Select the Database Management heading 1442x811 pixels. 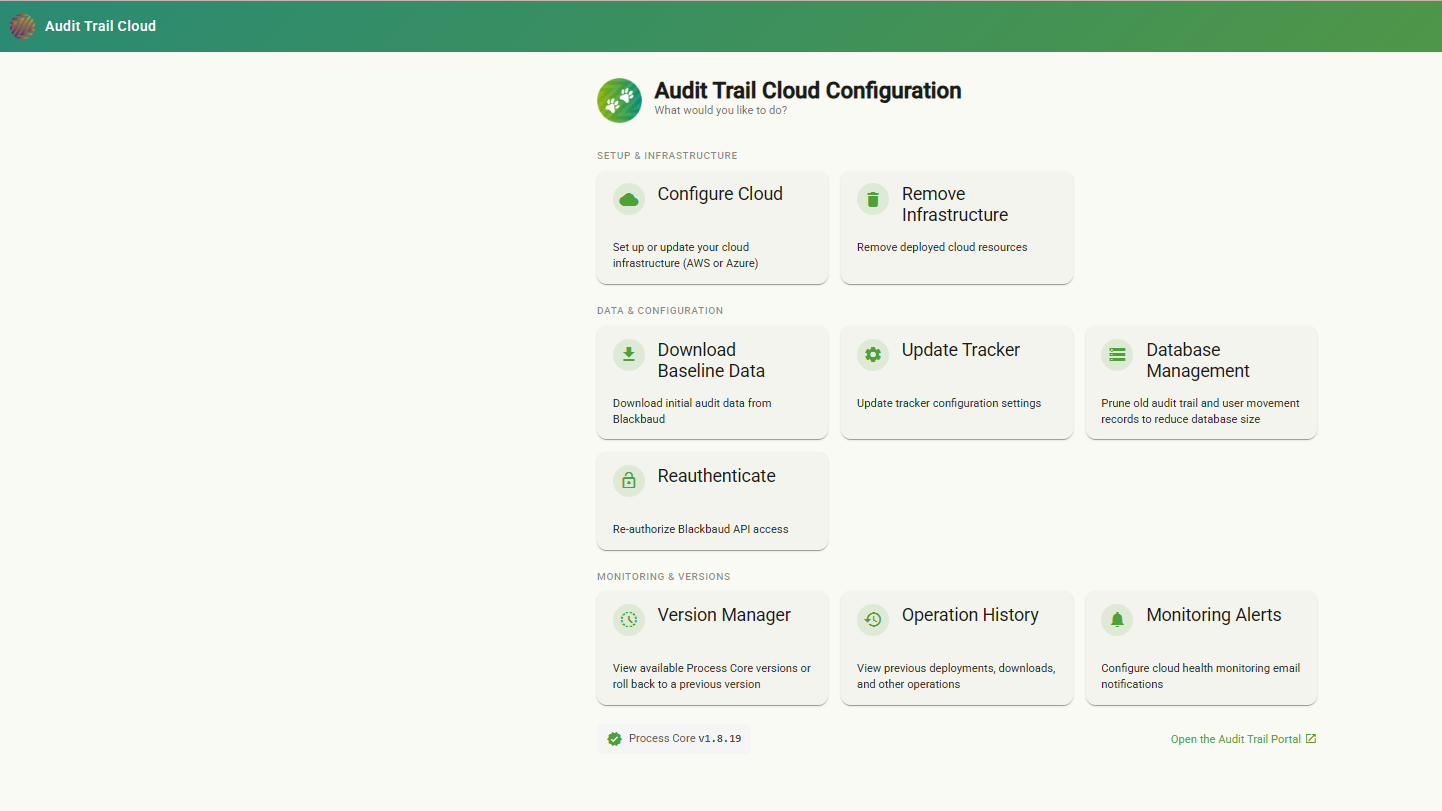coord(1198,360)
